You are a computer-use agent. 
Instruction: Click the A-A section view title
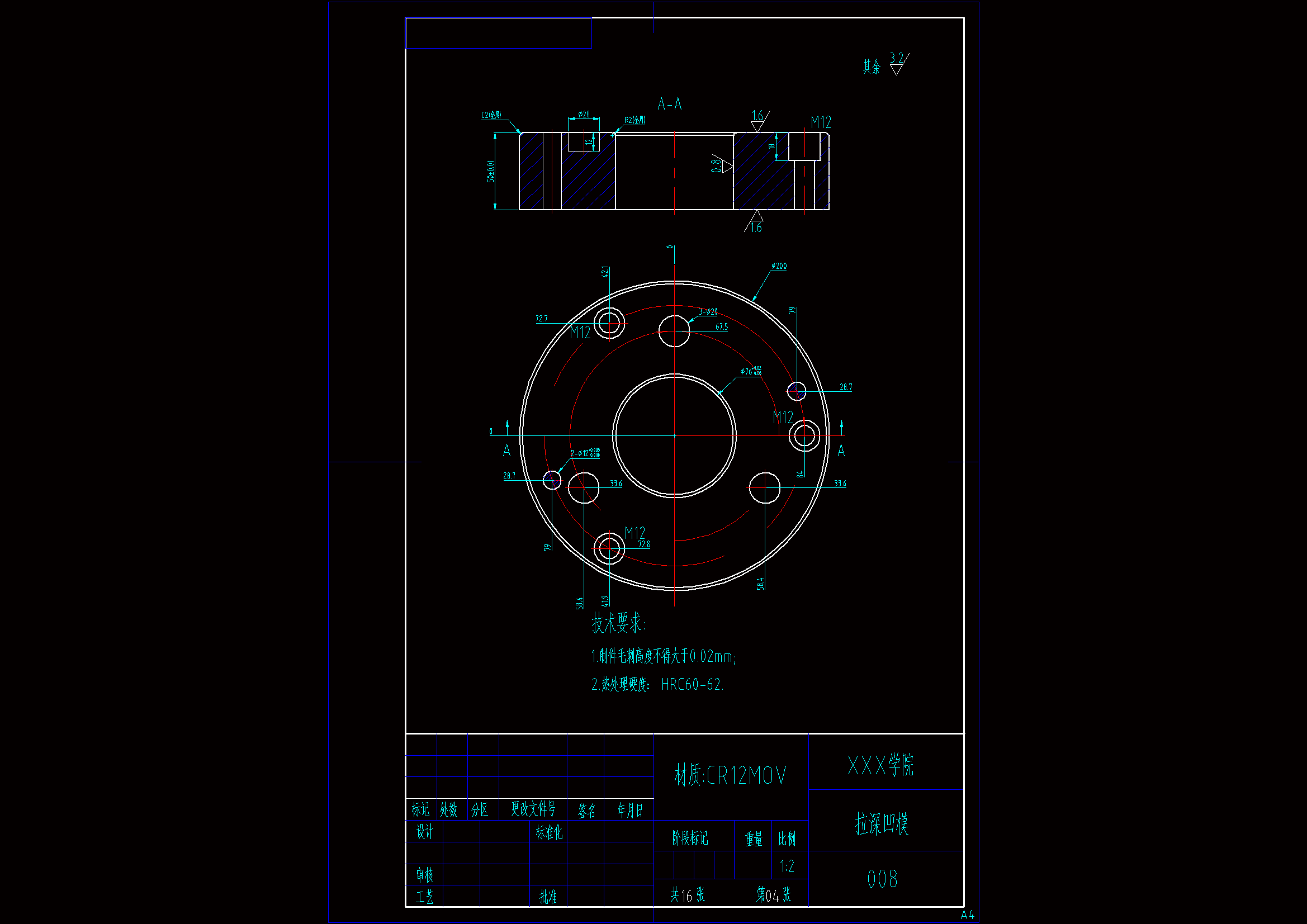[670, 104]
